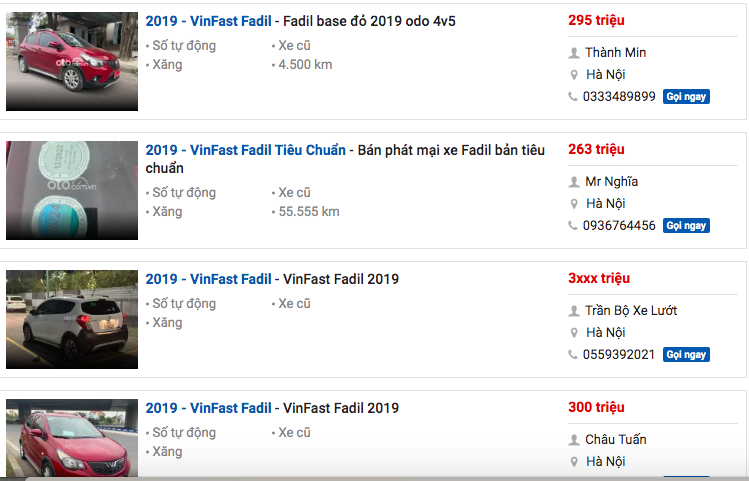Screen dimensions: 749x481
Task: View the red Fadil front photo in fourth listing
Action: coord(72,440)
